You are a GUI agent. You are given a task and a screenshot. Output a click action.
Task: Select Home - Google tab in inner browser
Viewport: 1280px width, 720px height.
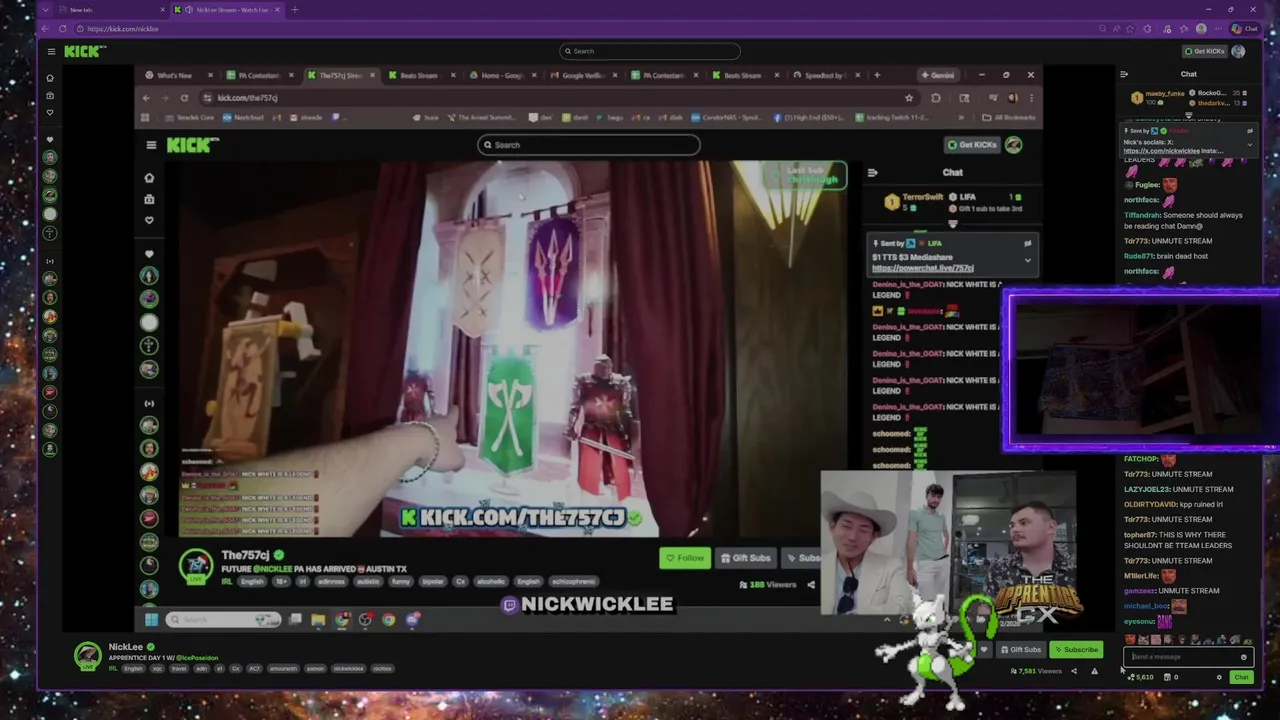click(x=503, y=75)
